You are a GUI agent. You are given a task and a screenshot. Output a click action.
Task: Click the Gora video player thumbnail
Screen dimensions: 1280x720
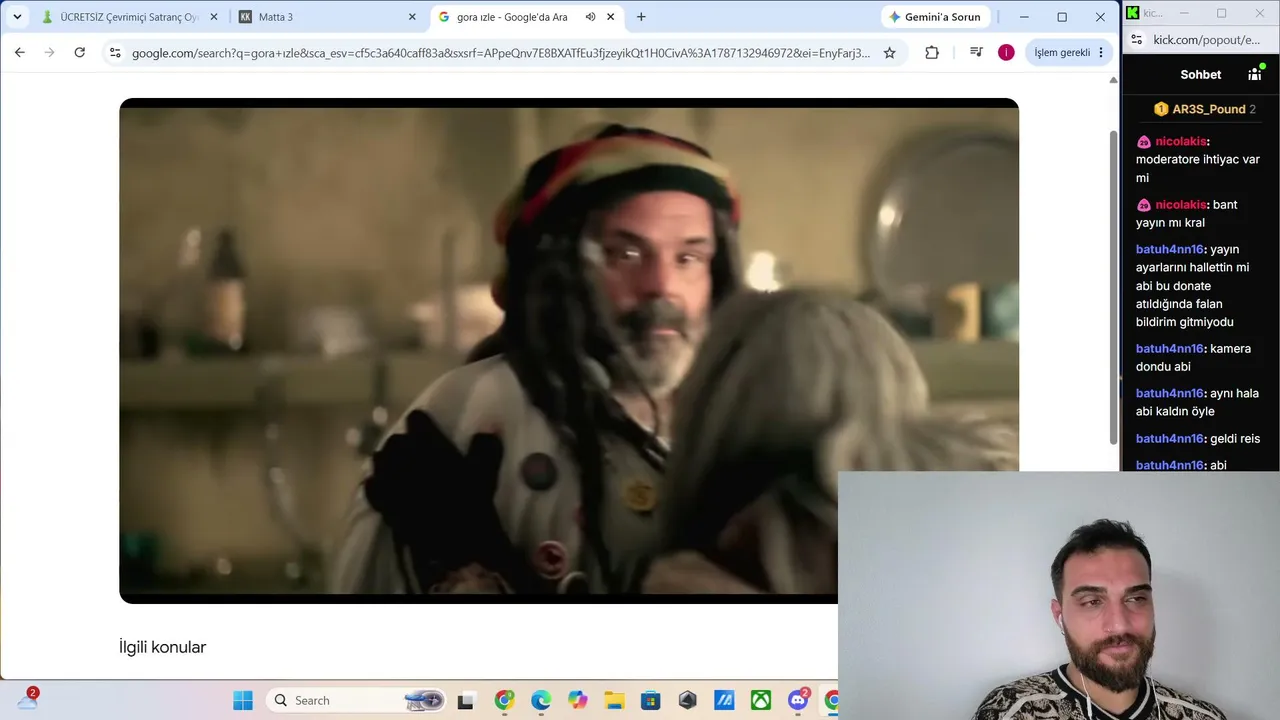pyautogui.click(x=569, y=350)
